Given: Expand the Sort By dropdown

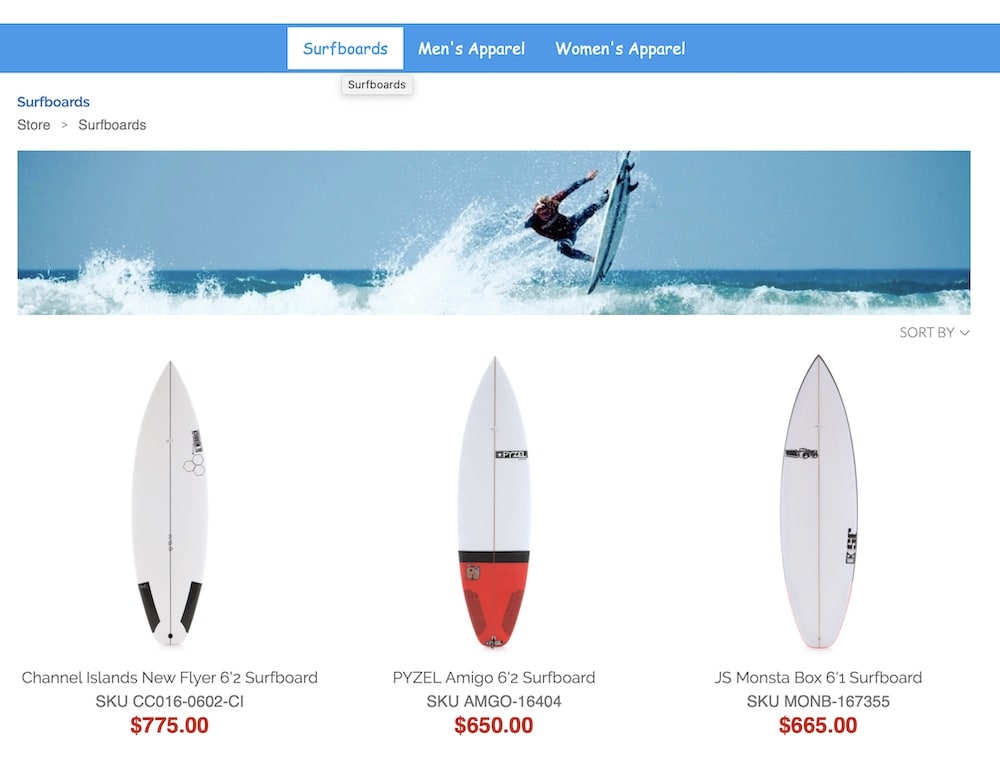Looking at the screenshot, I should tap(934, 332).
